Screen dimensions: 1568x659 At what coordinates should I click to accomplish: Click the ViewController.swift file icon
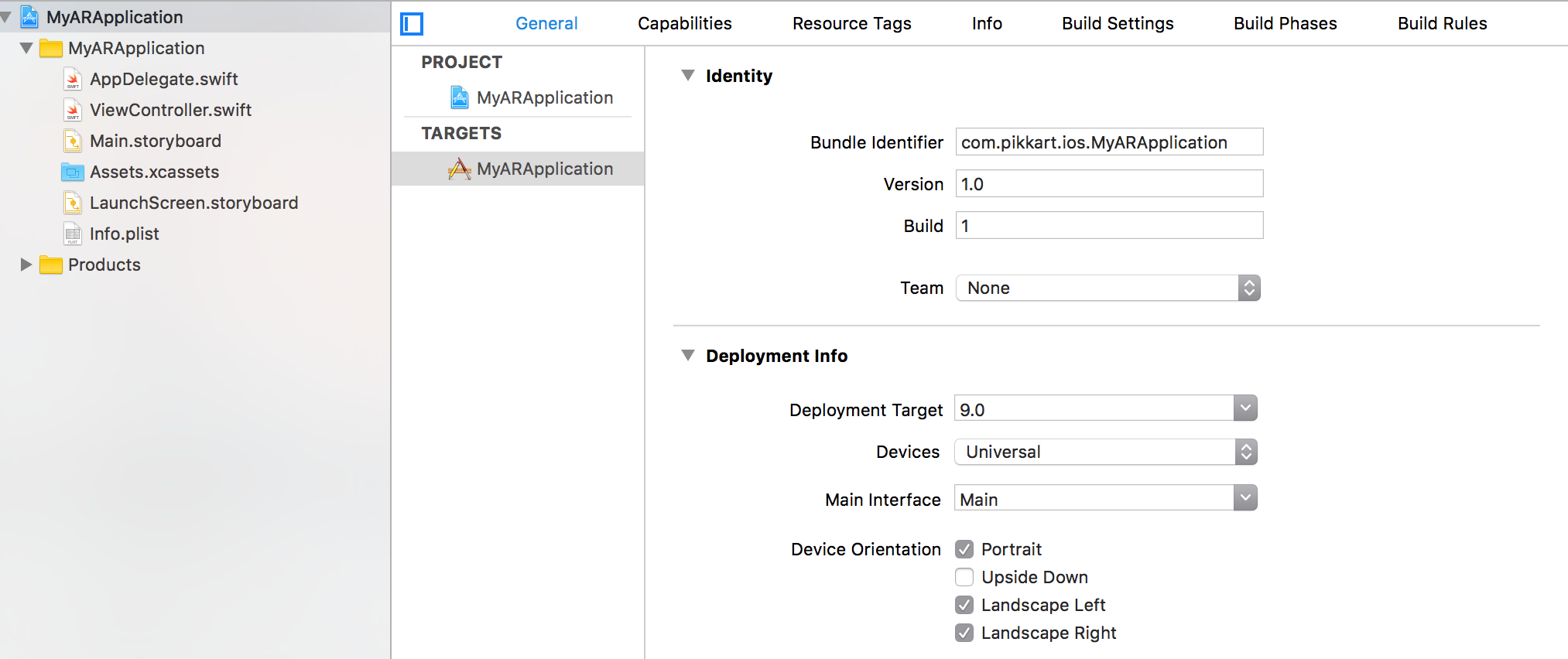coord(73,110)
